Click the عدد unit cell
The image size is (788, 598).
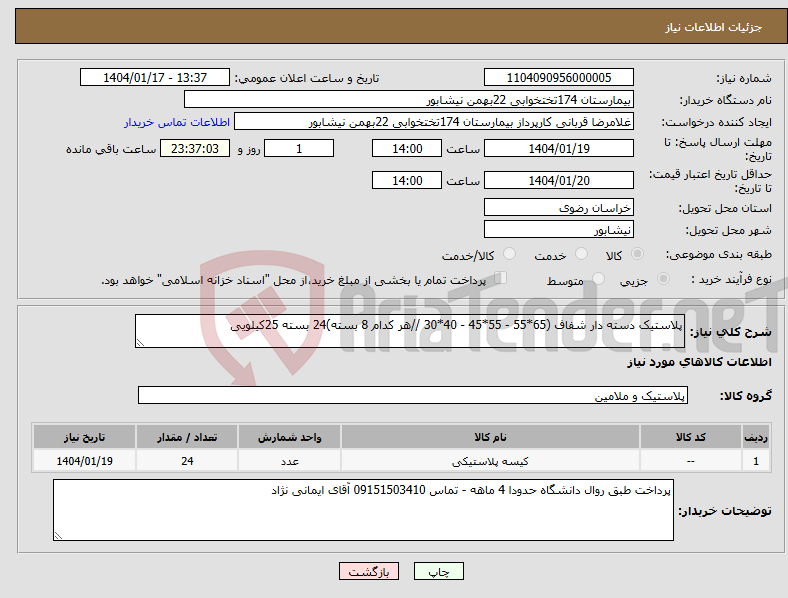click(x=289, y=461)
